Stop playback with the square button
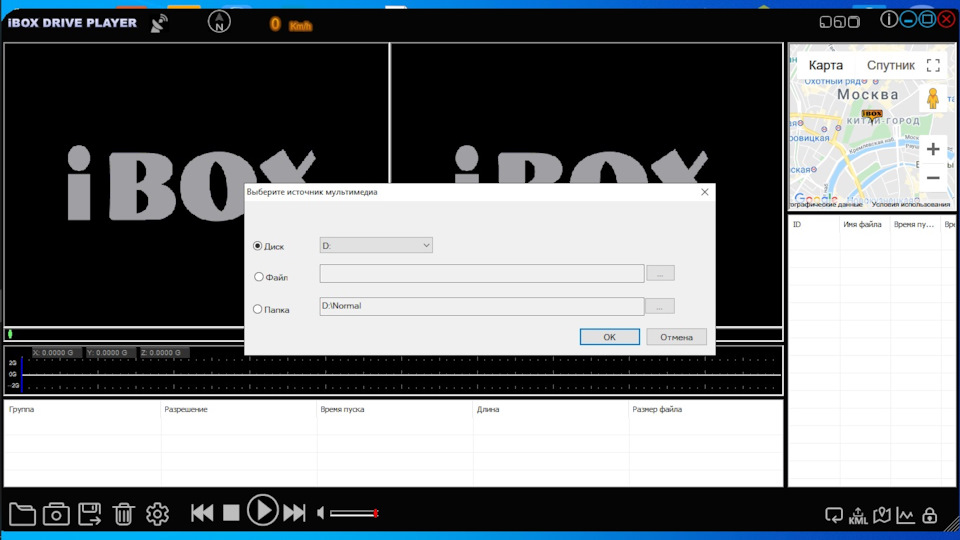The image size is (960, 540). 231,513
